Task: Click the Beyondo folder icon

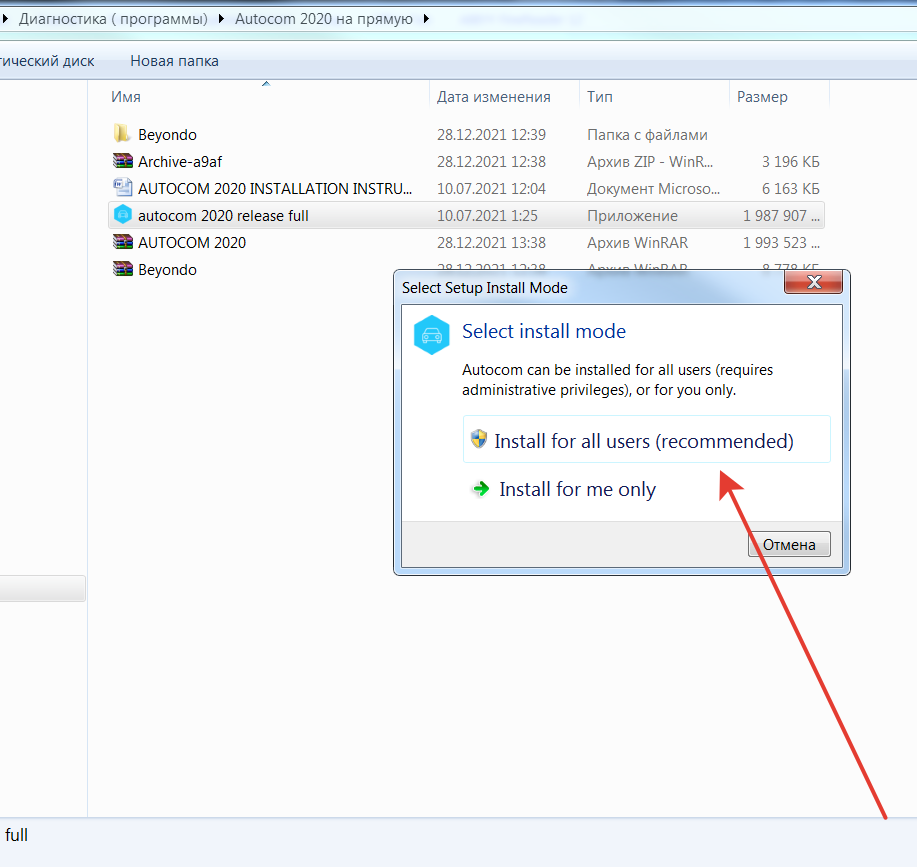Action: click(x=122, y=134)
